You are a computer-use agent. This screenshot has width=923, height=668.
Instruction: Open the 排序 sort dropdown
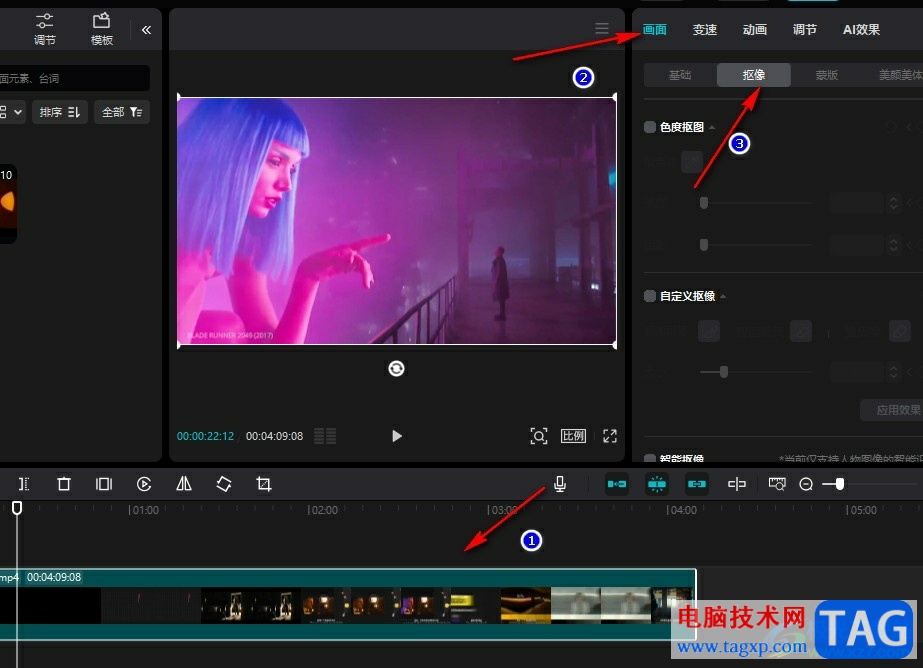[x=60, y=112]
